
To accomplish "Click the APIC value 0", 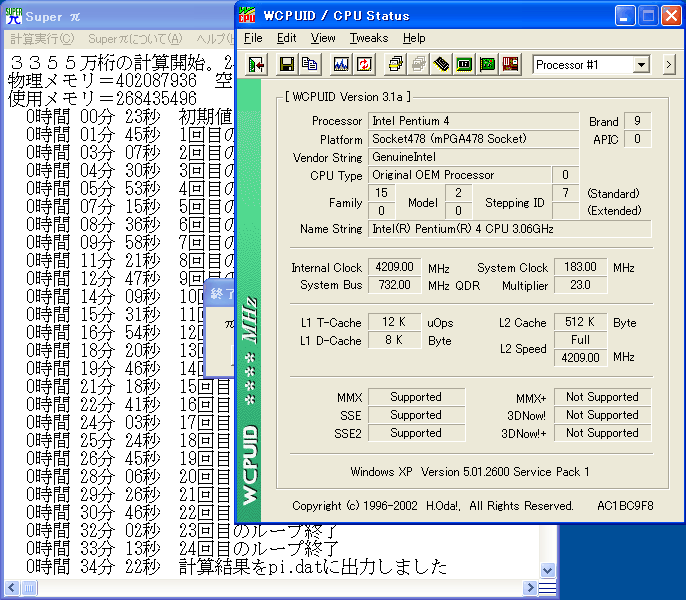I will (x=637, y=139).
